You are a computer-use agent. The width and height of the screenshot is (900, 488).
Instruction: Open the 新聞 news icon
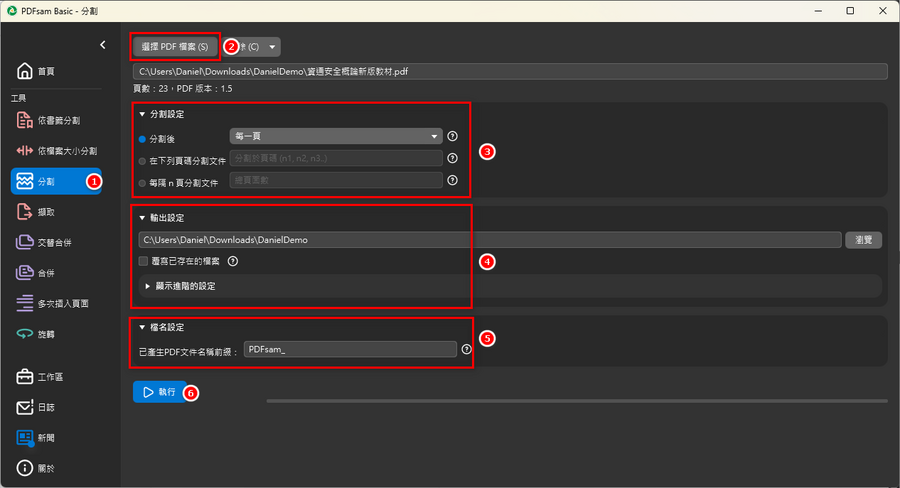(x=25, y=437)
